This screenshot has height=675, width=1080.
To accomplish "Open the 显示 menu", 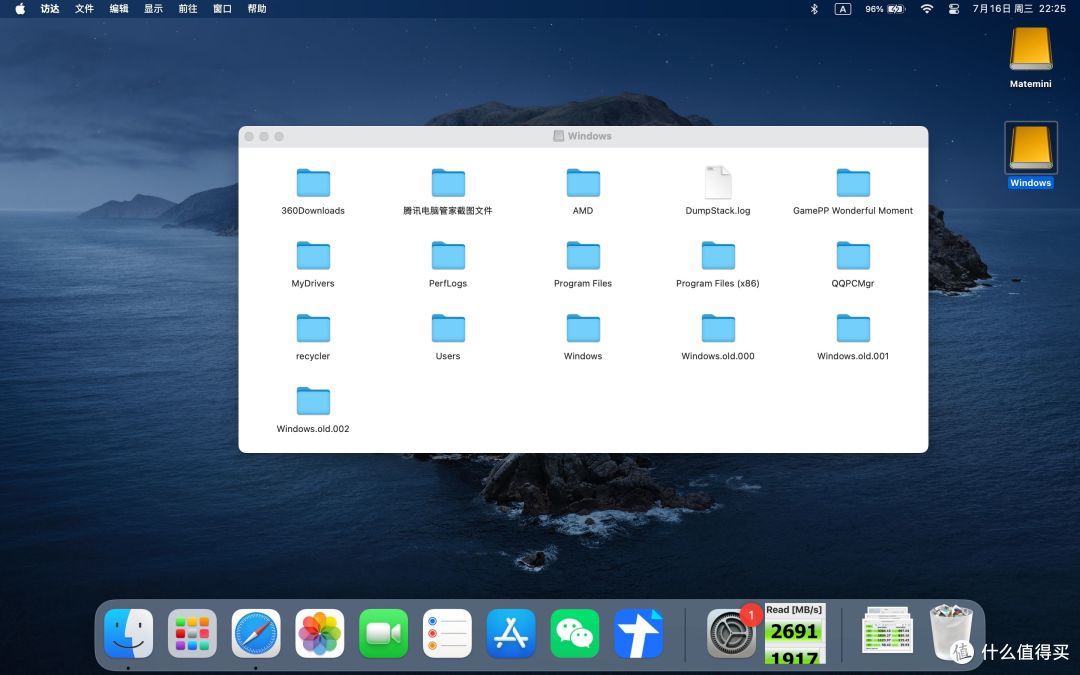I will pos(153,9).
